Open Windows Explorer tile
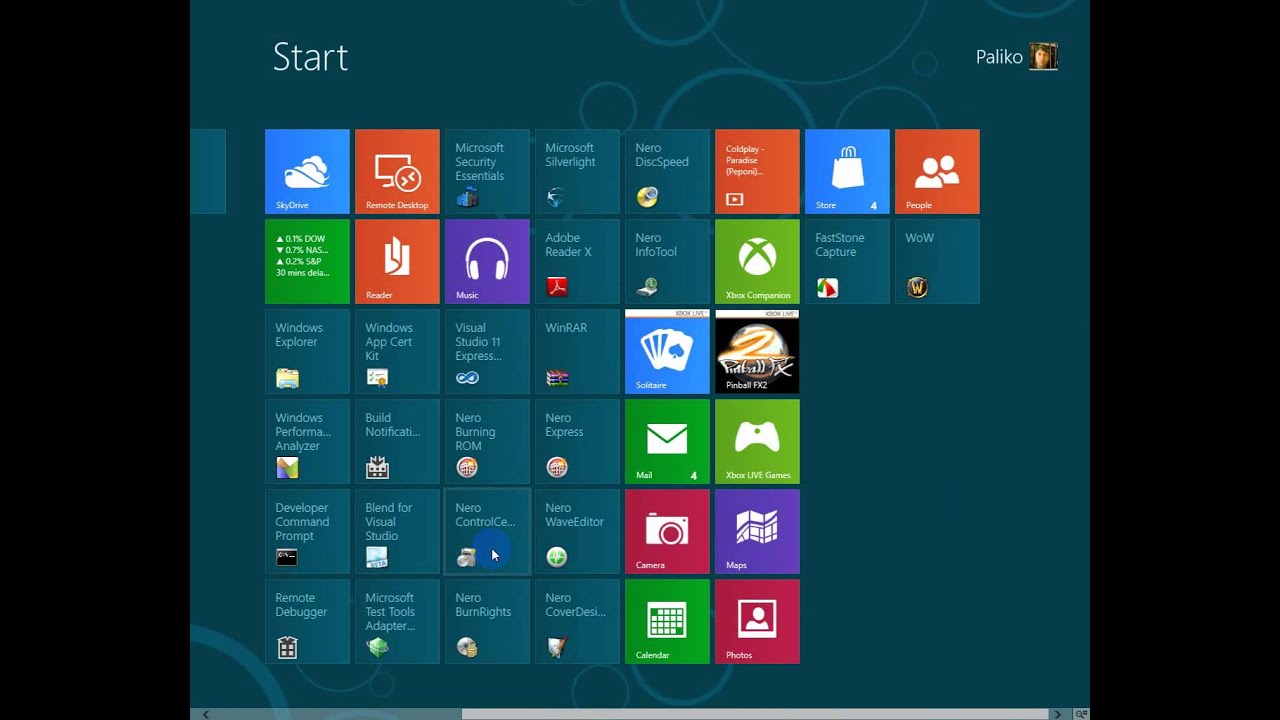 tap(307, 351)
